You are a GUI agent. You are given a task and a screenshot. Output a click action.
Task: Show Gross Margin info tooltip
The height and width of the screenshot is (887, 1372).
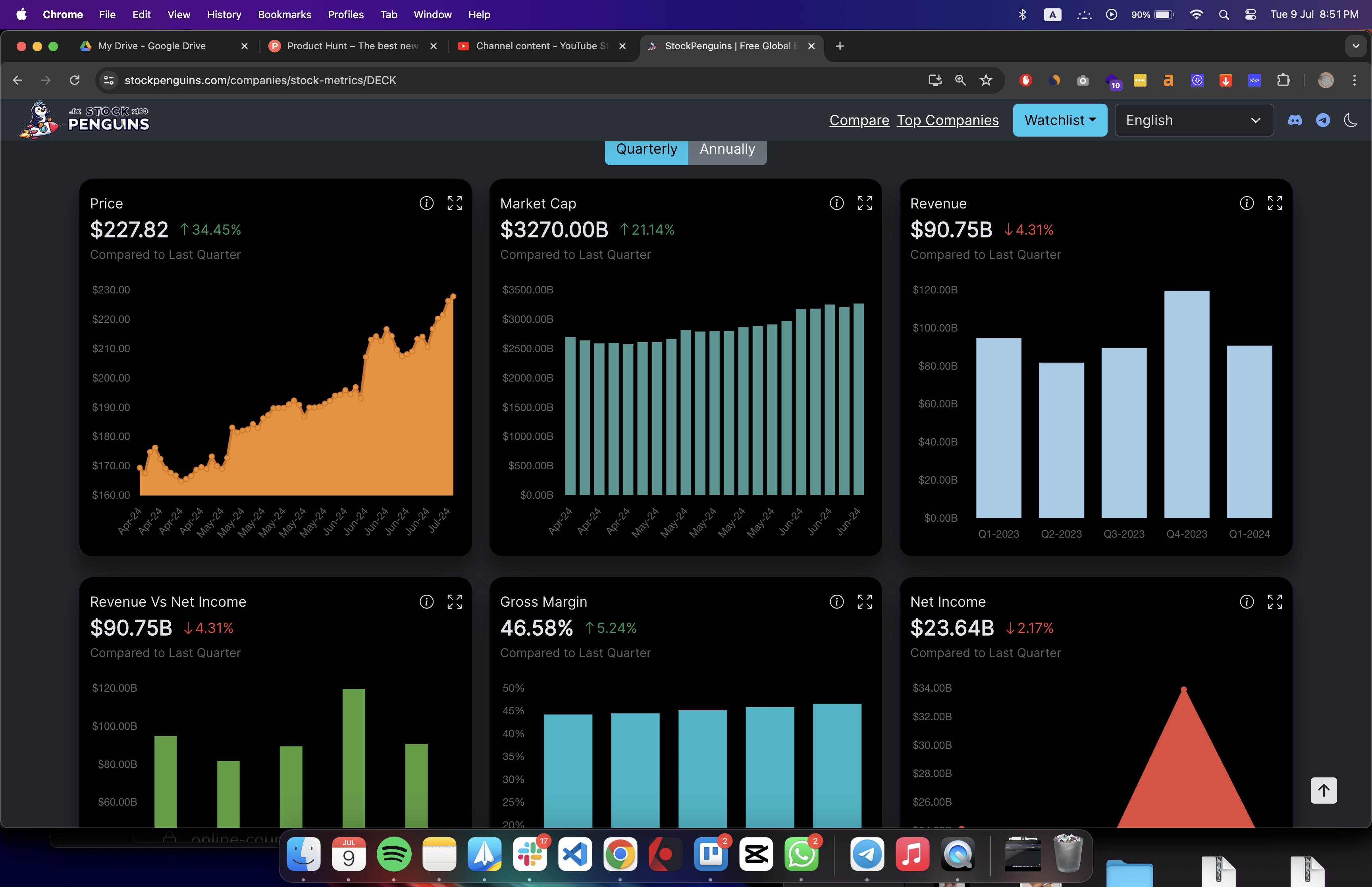coord(836,601)
